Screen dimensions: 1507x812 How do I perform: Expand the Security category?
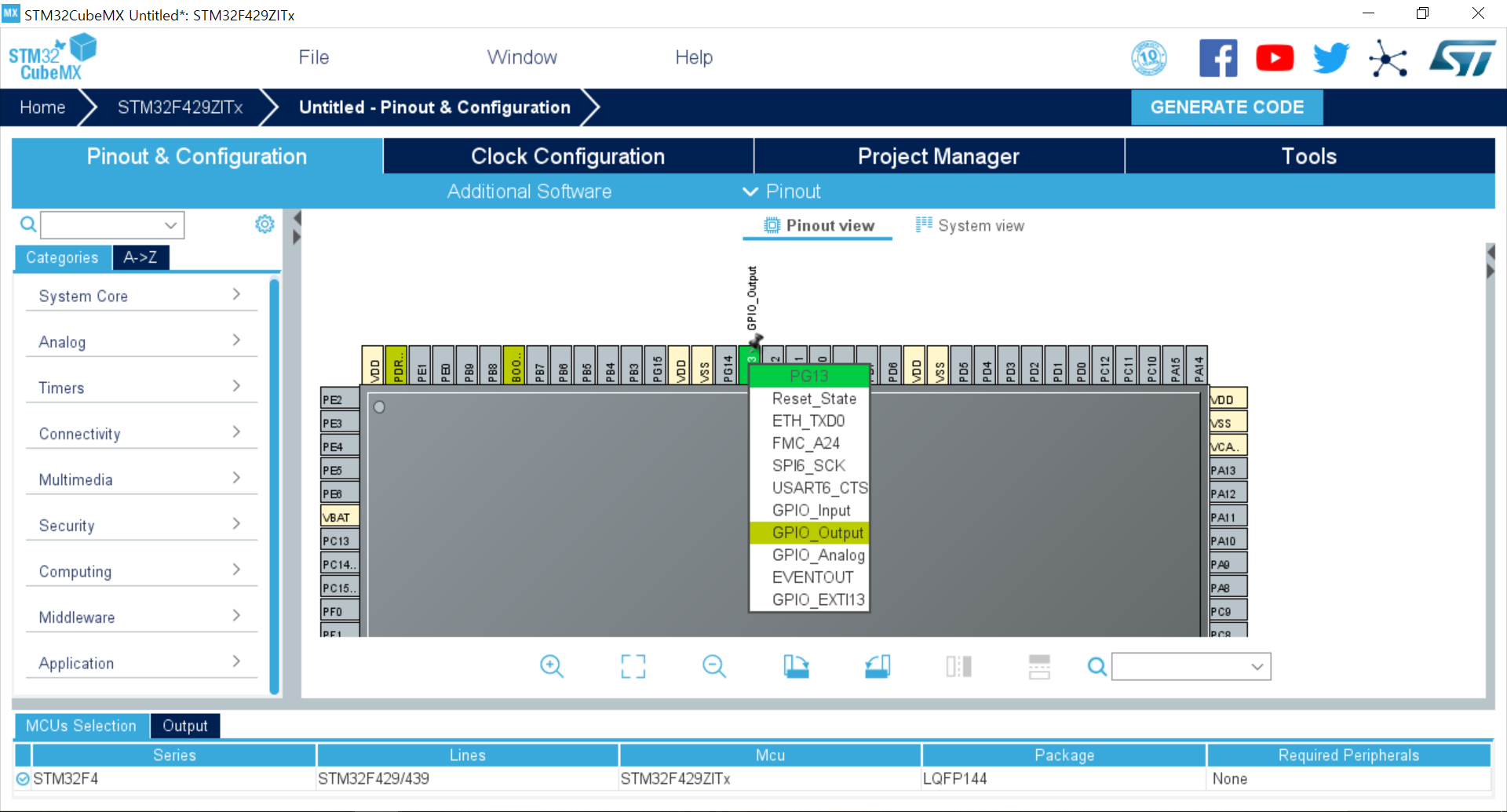coord(141,526)
